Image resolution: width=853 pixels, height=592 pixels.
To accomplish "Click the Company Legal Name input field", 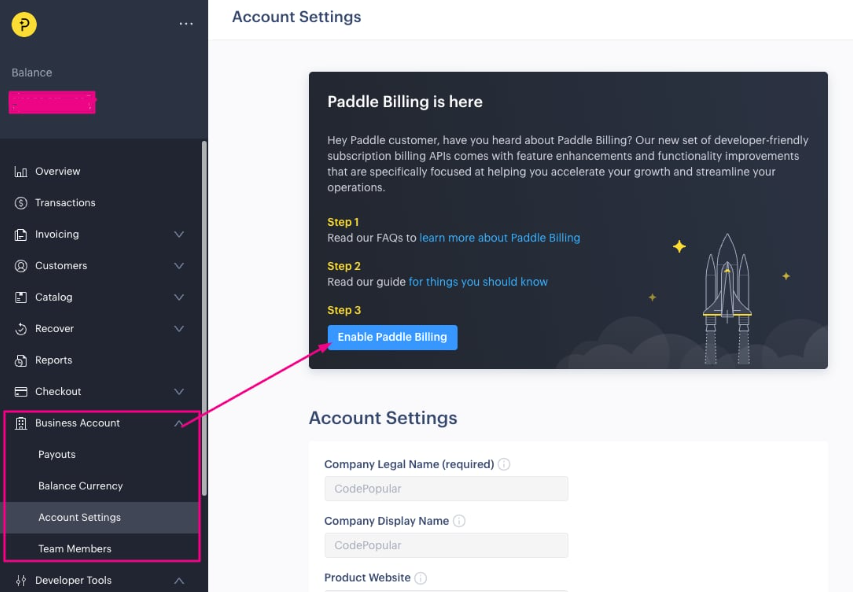I will [x=446, y=489].
